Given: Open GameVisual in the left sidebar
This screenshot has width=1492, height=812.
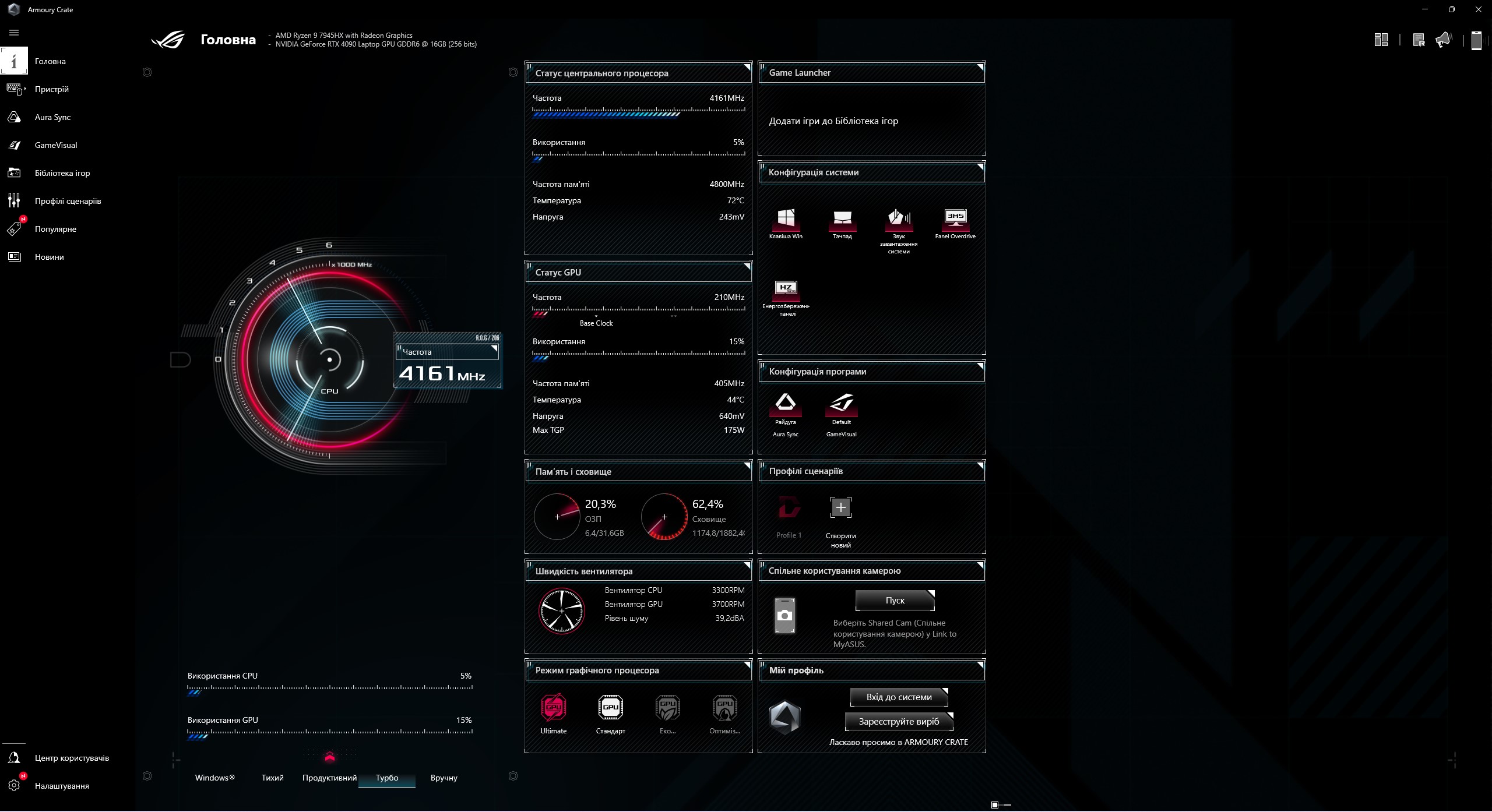Looking at the screenshot, I should pyautogui.click(x=55, y=145).
